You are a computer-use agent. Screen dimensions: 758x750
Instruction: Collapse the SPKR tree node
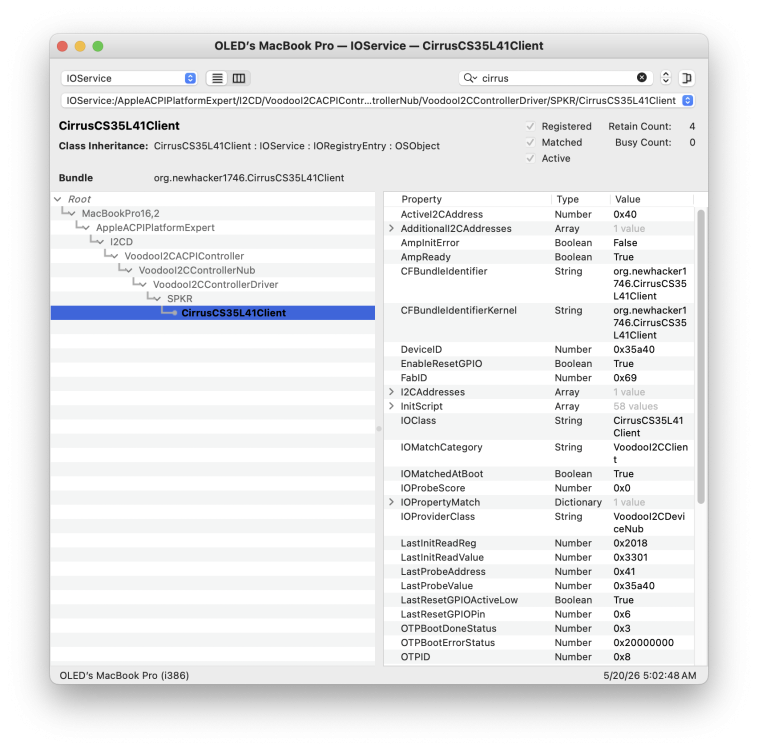point(157,299)
